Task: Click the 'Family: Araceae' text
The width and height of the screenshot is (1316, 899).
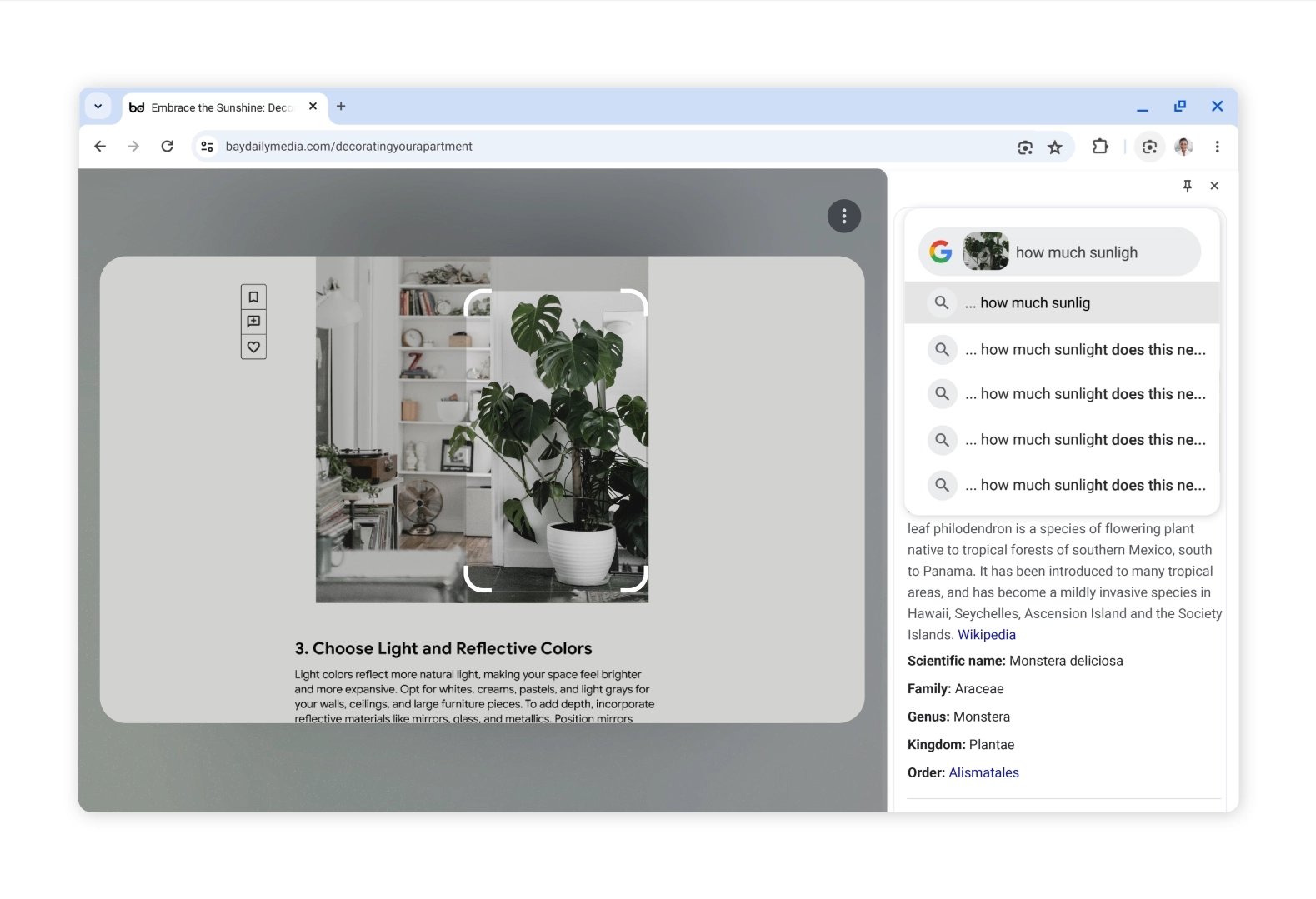Action: (x=955, y=689)
